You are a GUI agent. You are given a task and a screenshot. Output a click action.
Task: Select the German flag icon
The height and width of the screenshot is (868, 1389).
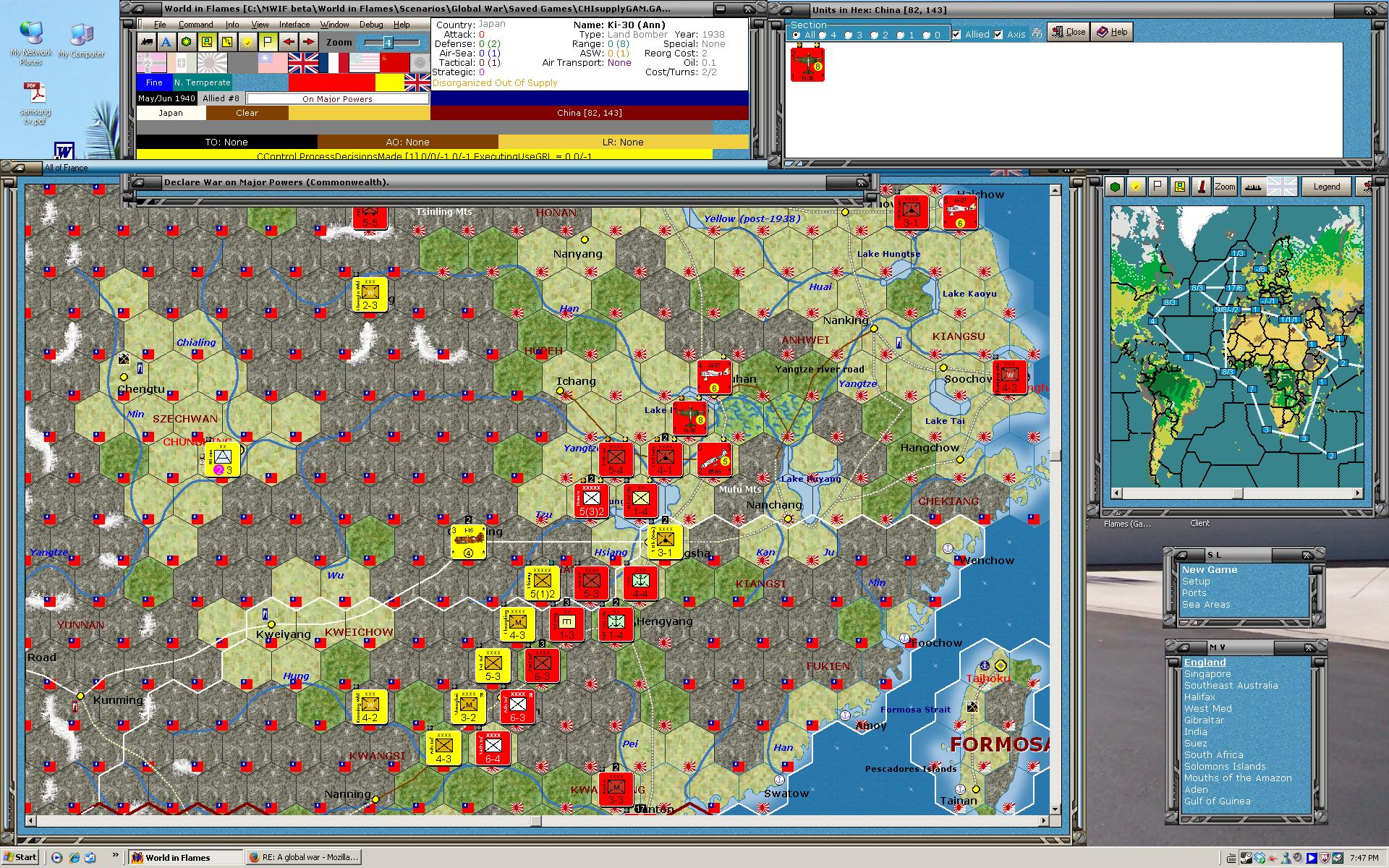[151, 63]
